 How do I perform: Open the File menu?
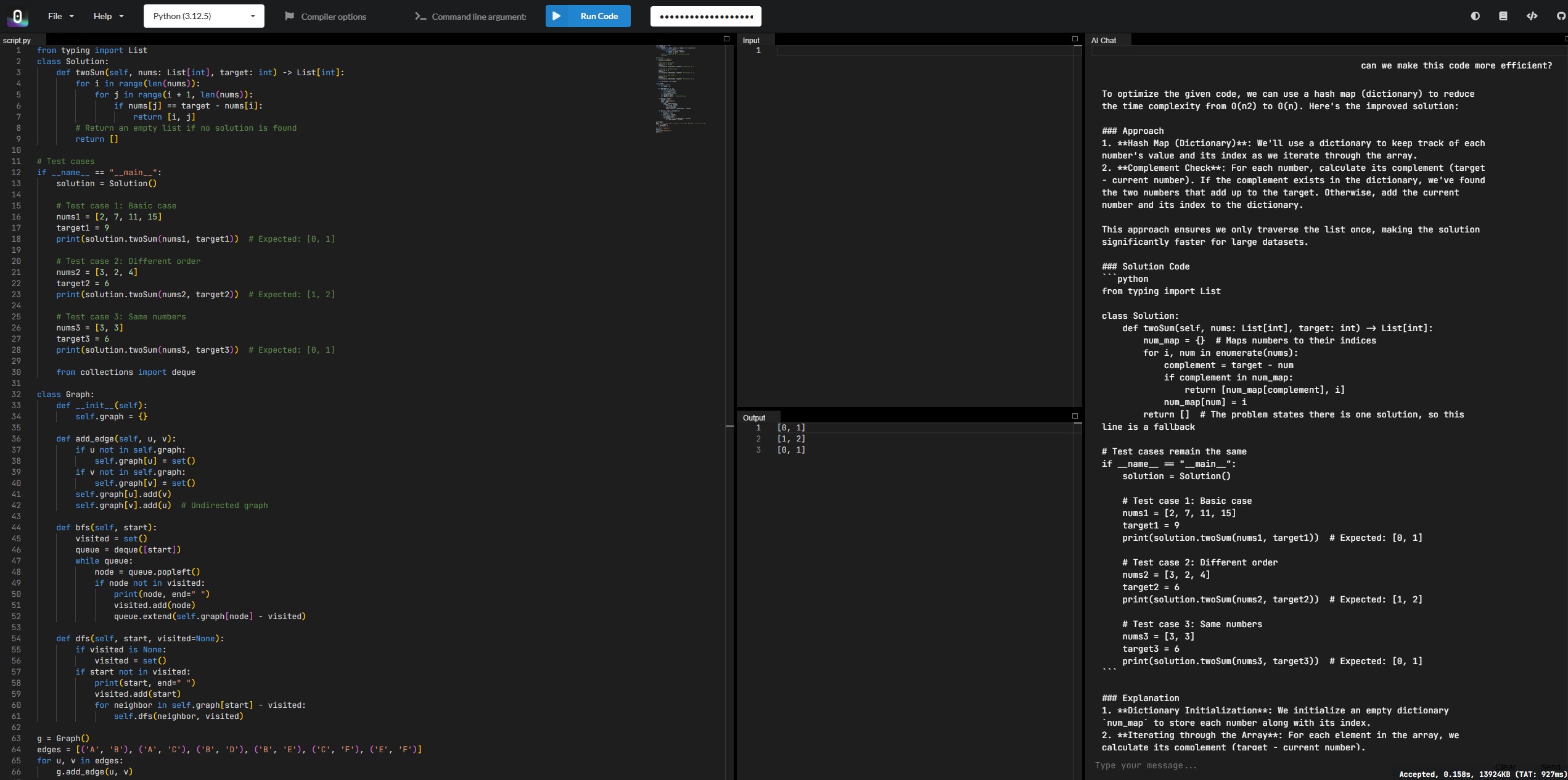click(60, 16)
